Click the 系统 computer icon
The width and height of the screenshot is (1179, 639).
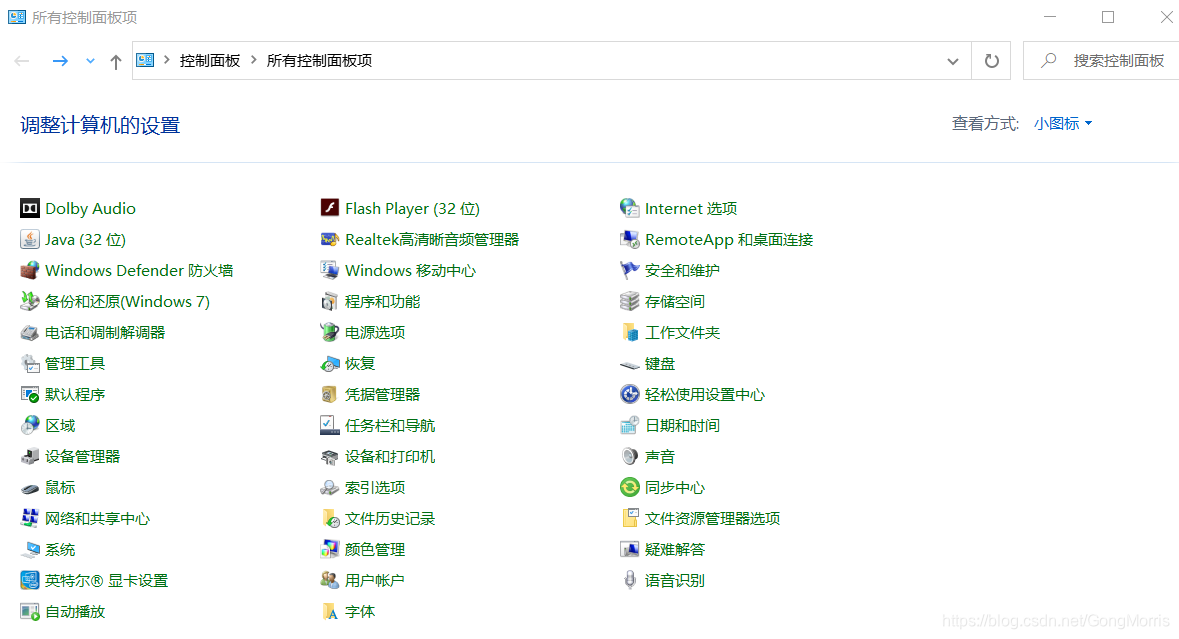point(29,550)
